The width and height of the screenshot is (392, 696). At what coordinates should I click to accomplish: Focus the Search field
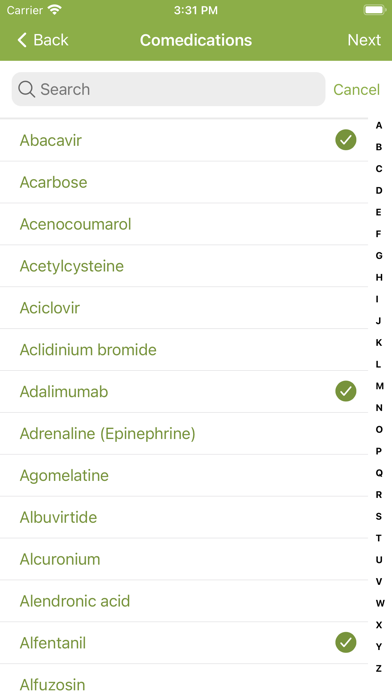coord(168,89)
